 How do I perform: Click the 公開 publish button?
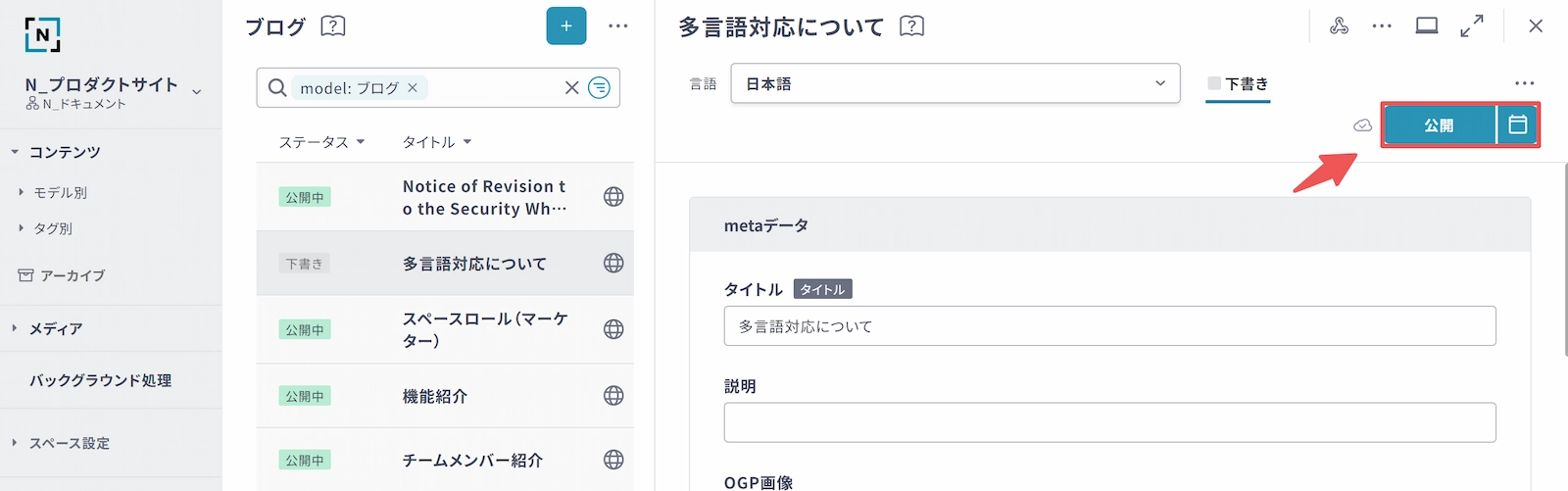(x=1439, y=125)
